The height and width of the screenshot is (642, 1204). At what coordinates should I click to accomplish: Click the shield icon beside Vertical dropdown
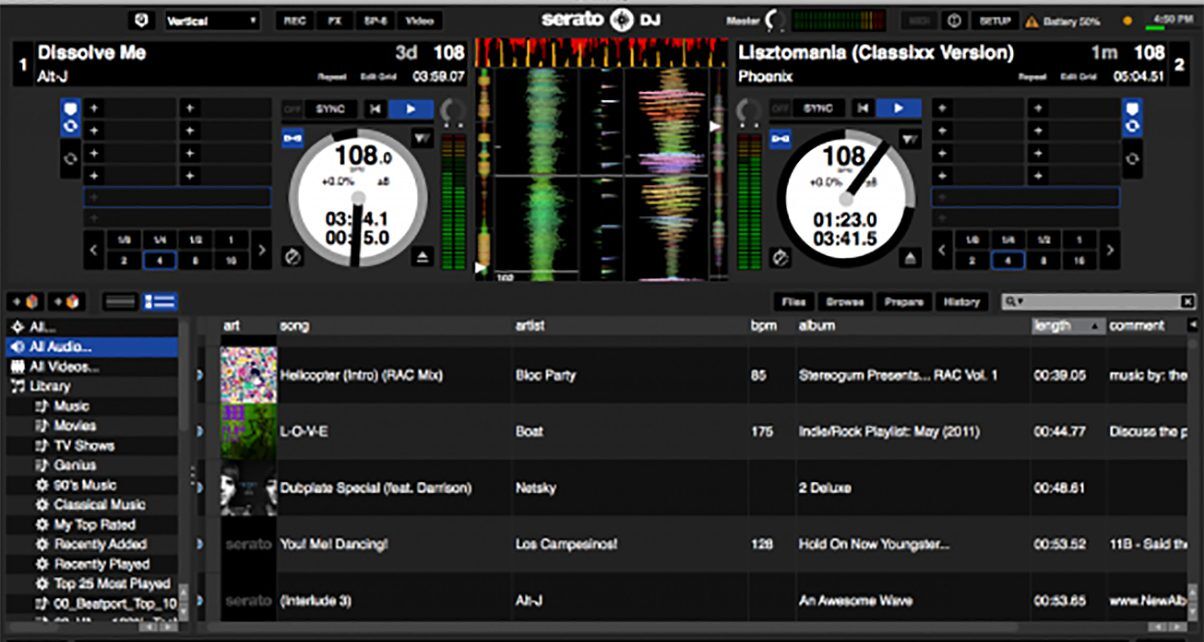[x=142, y=20]
